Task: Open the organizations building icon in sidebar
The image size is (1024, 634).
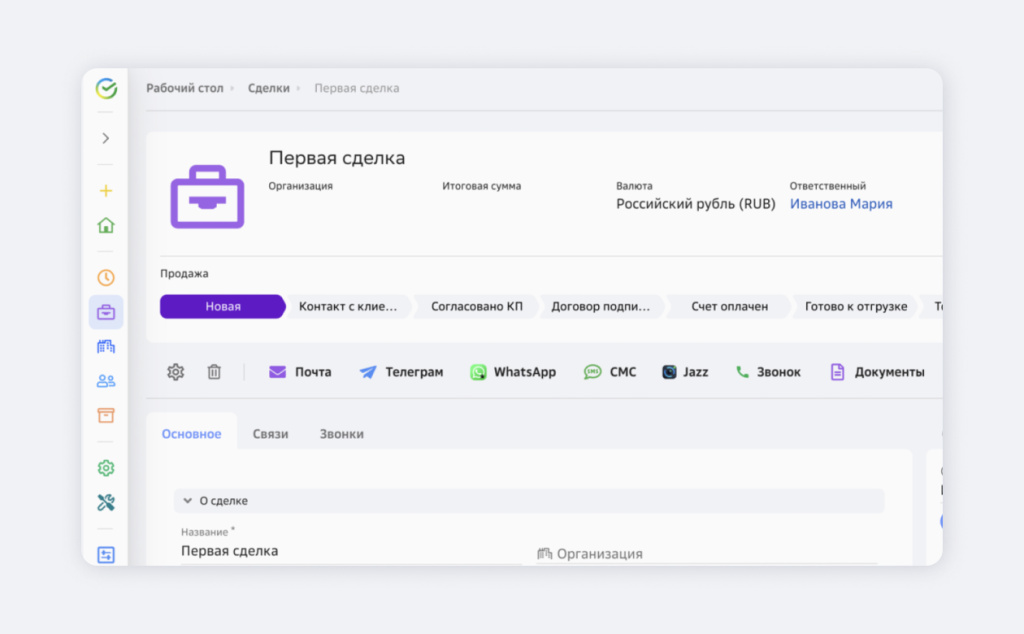Action: click(x=106, y=346)
